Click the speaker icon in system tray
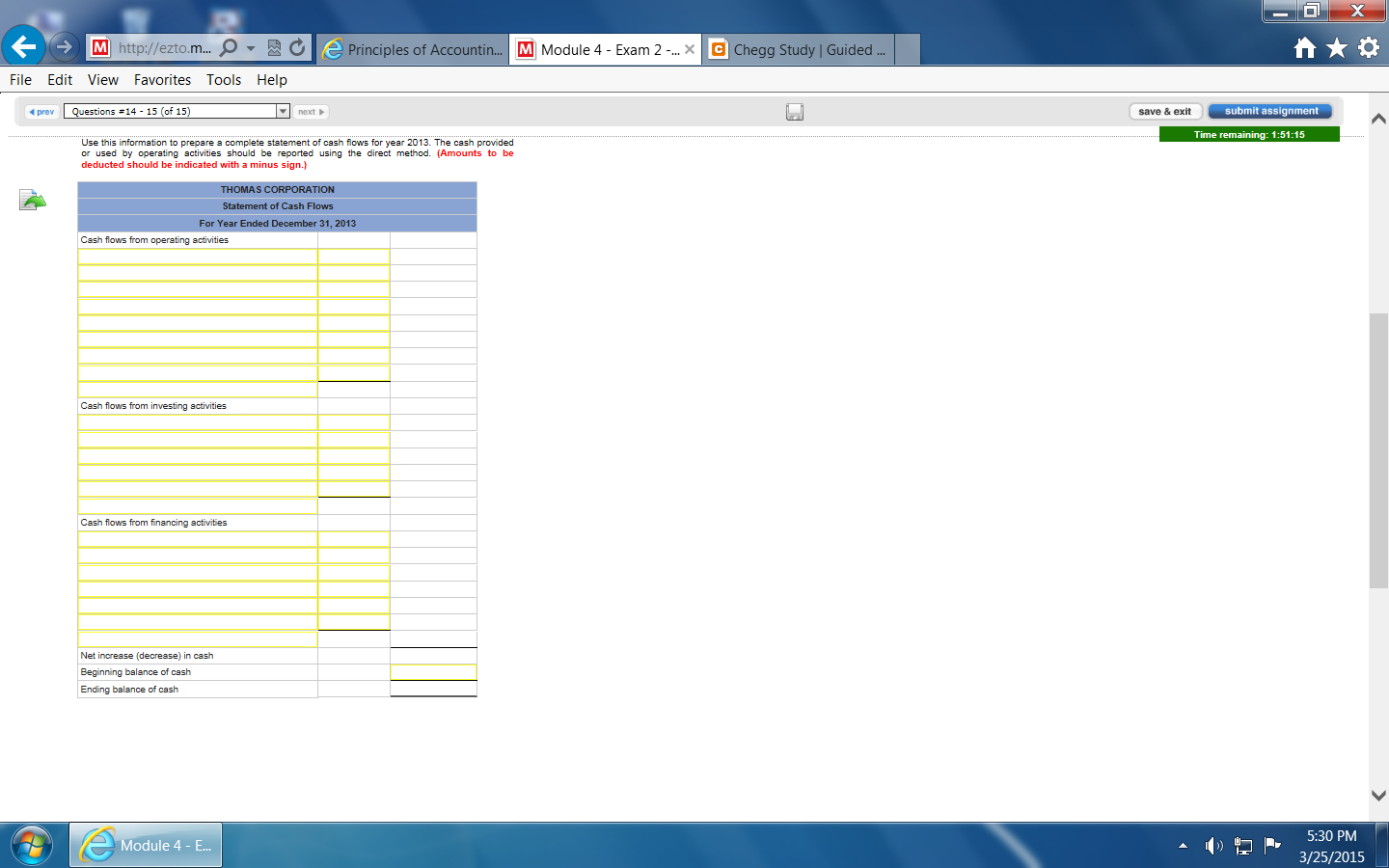1389x868 pixels. pos(1213,845)
